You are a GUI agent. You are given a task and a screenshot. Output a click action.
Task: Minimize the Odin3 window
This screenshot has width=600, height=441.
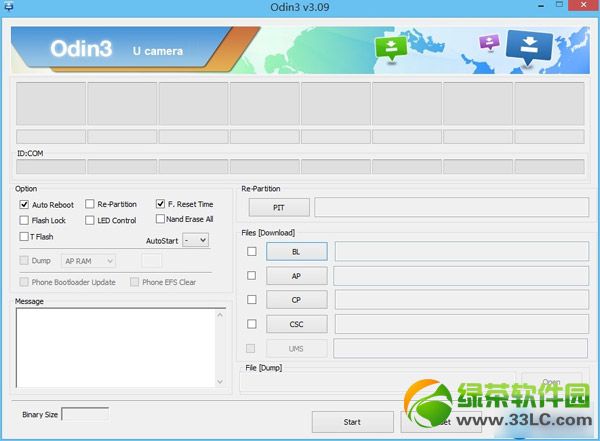541,6
